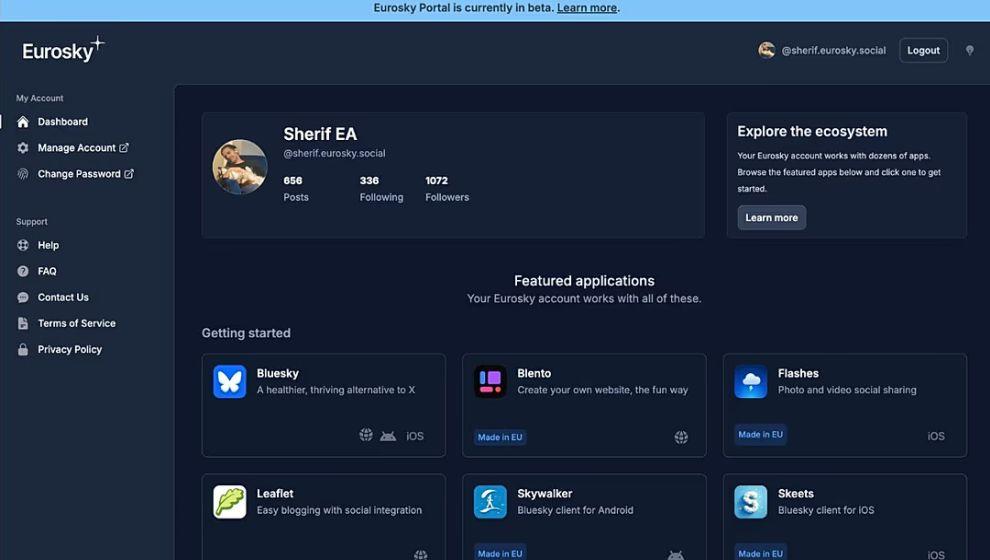990x560 pixels.
Task: Open the Help page from Support
Action: pos(48,245)
